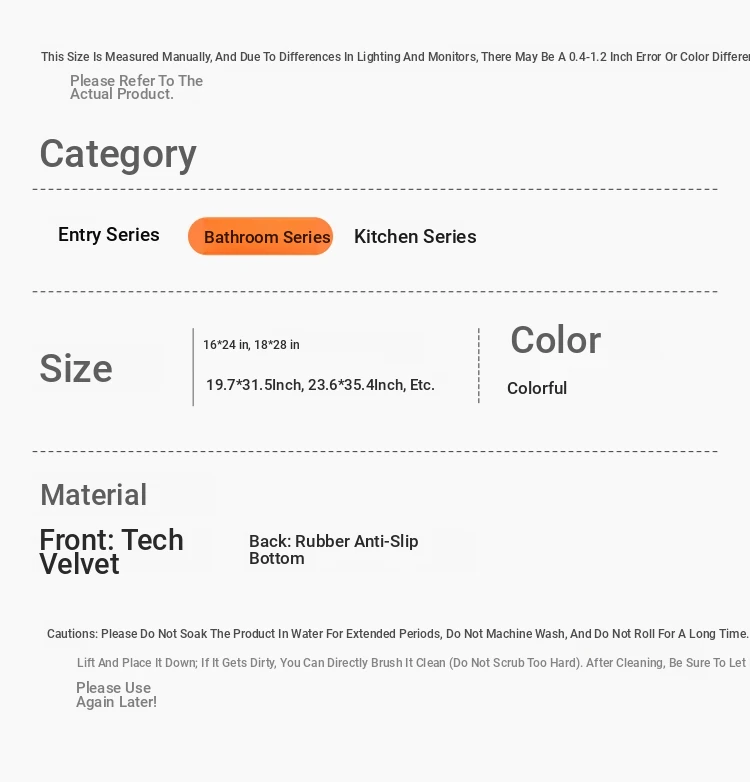Image resolution: width=750 pixels, height=782 pixels.
Task: Click the size measured manually disclaimer
Action: tap(395, 57)
